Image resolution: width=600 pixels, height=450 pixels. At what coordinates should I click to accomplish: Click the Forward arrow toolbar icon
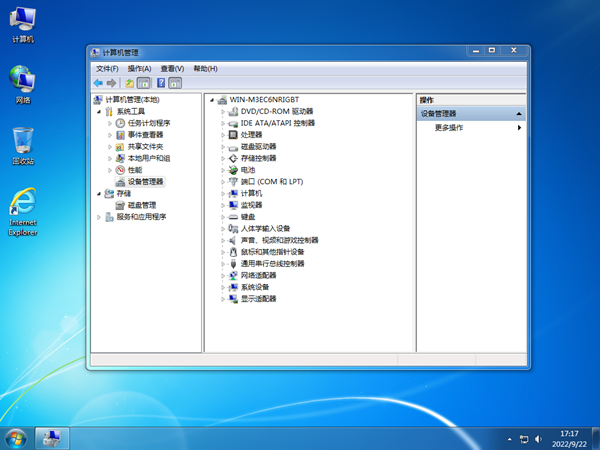coord(111,83)
